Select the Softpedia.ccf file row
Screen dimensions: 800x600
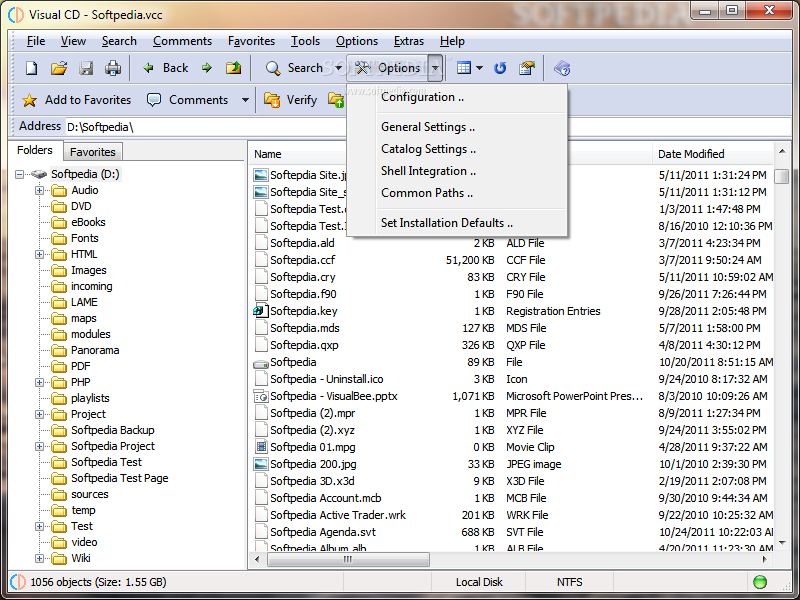pos(302,260)
